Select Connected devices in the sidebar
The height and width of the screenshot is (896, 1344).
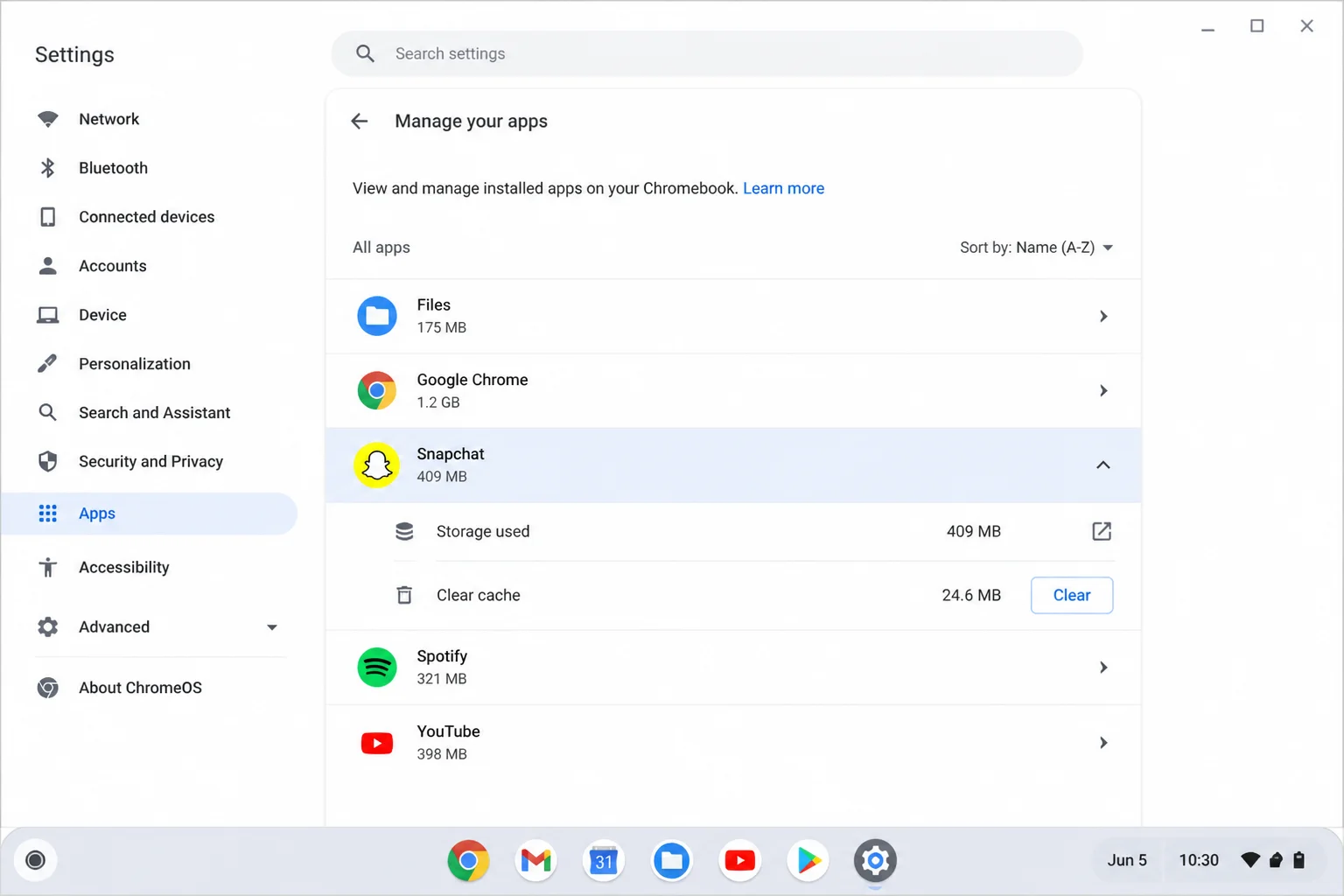(x=150, y=217)
